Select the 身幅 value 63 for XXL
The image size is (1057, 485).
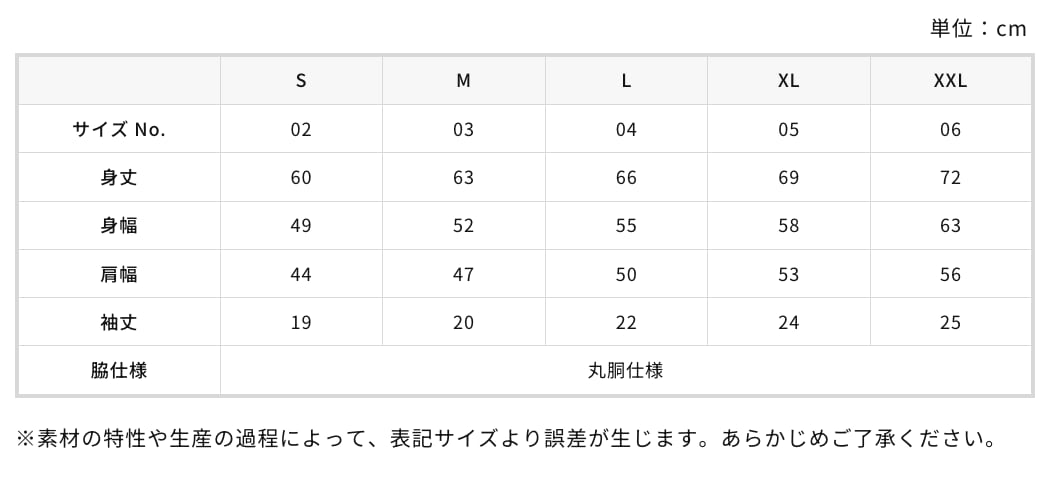[950, 226]
